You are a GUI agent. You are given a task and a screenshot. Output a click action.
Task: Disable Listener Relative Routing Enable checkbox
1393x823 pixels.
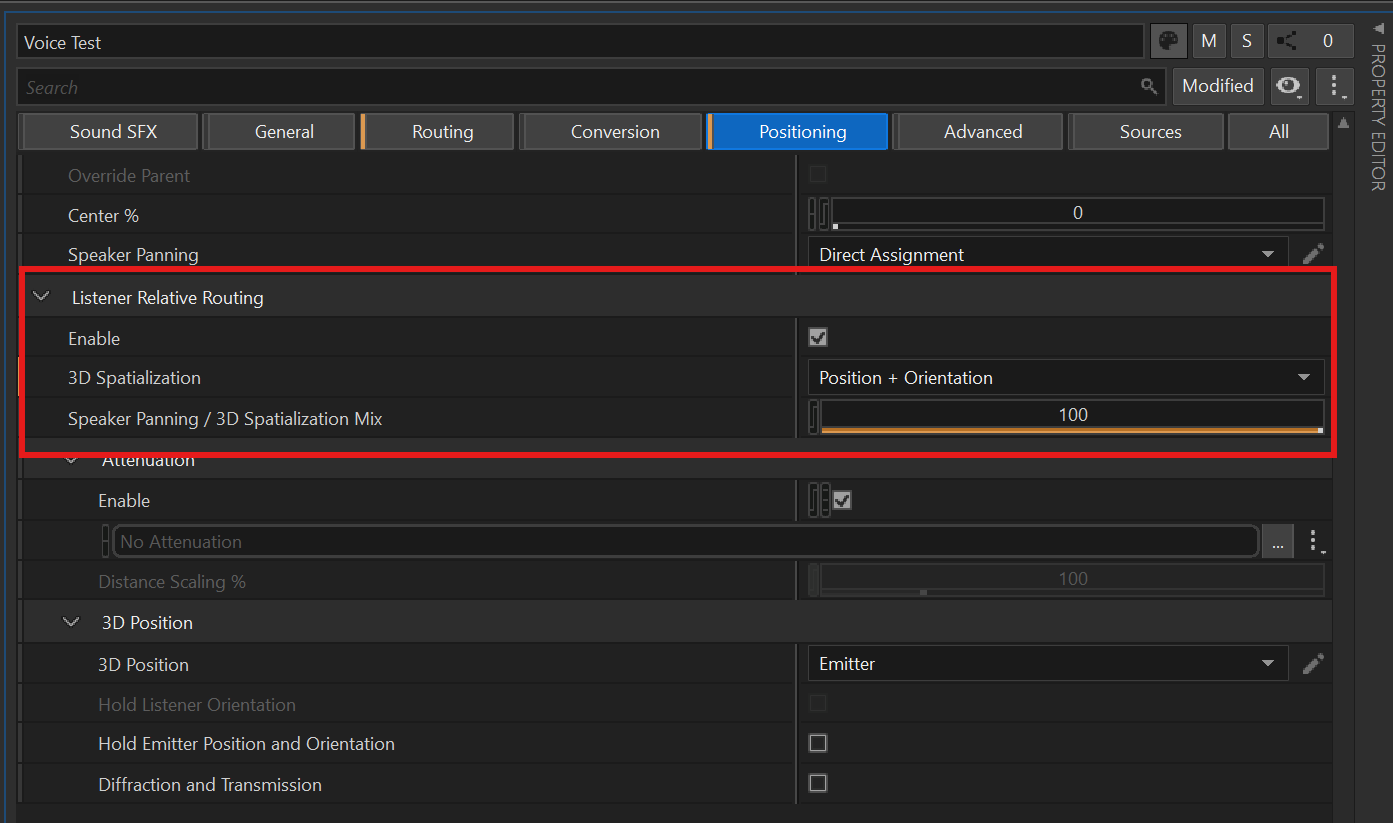coord(818,338)
